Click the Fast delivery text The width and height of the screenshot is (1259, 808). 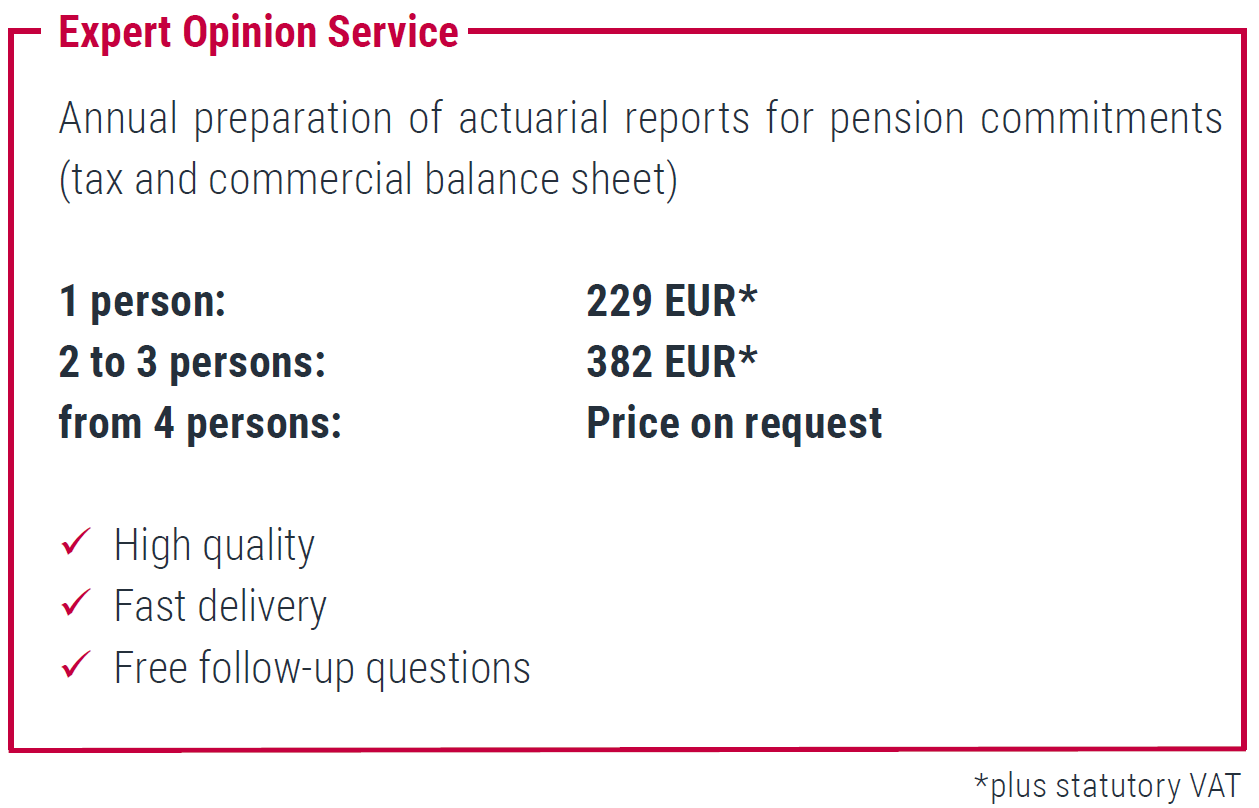tap(220, 606)
